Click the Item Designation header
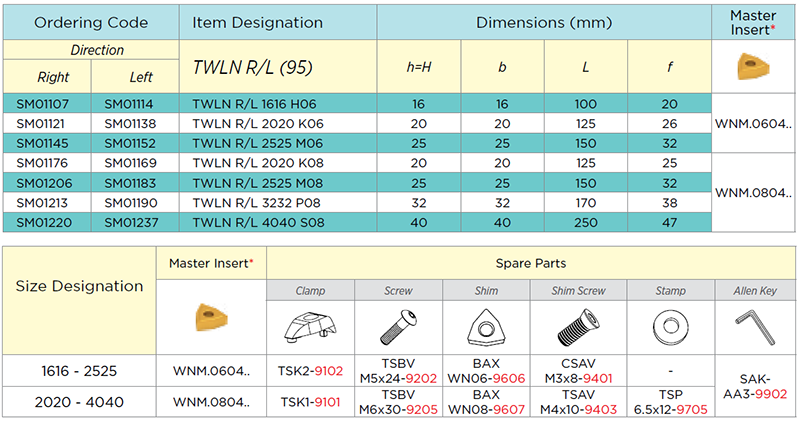 257,22
